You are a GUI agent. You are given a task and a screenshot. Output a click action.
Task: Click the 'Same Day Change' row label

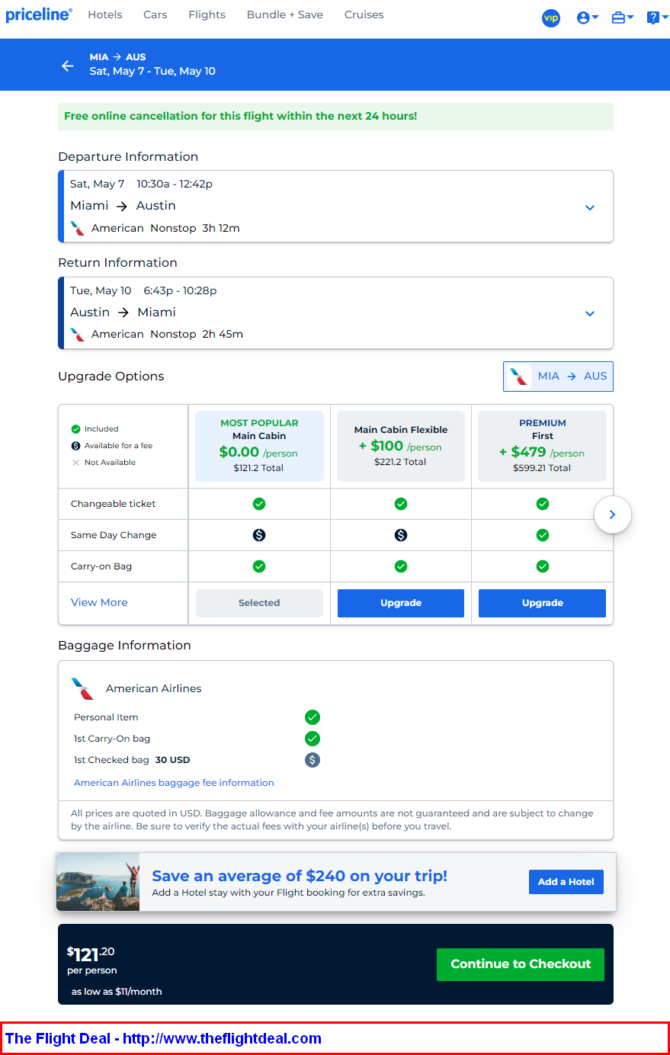coord(113,535)
